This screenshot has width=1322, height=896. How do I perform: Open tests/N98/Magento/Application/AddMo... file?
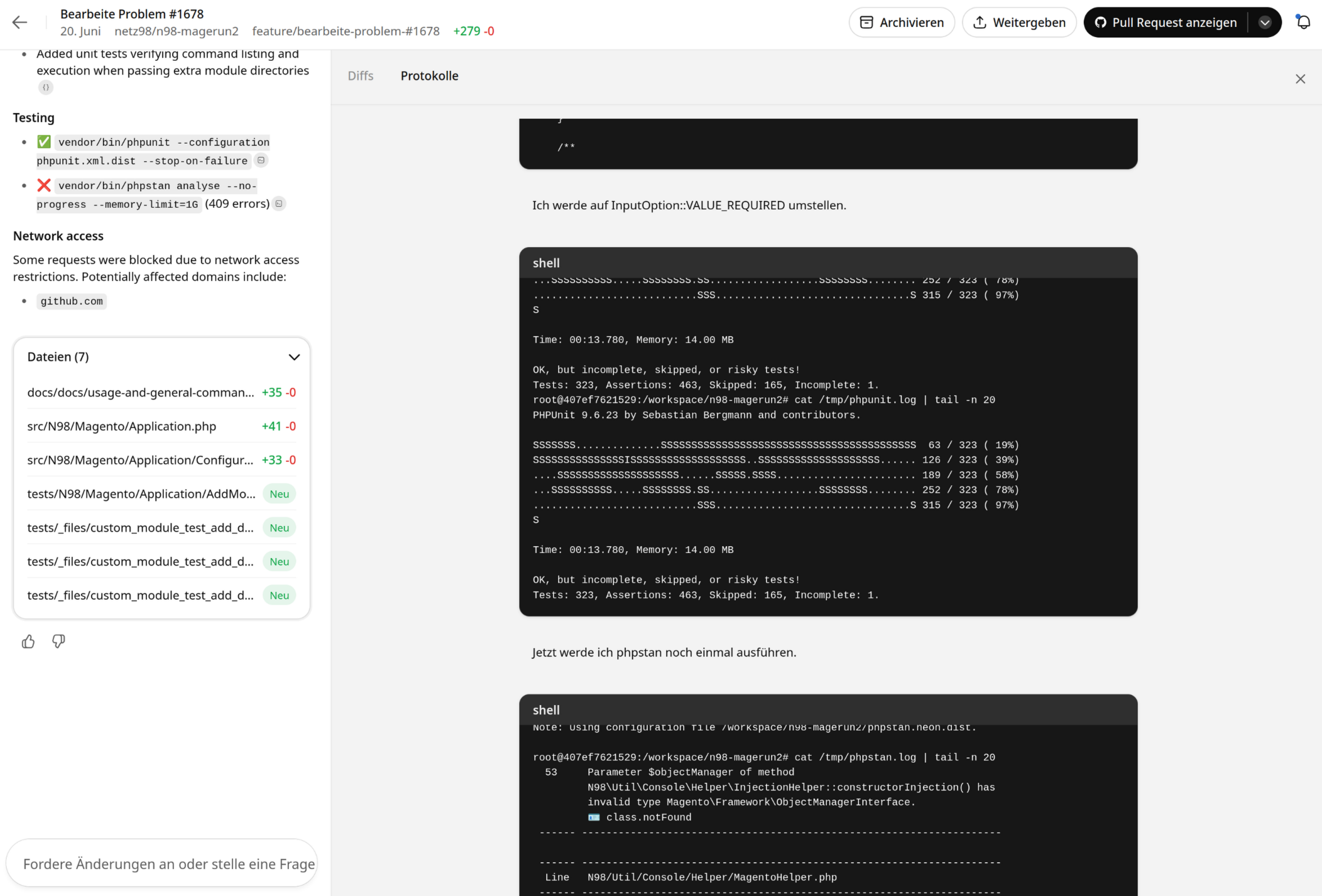tap(162, 494)
